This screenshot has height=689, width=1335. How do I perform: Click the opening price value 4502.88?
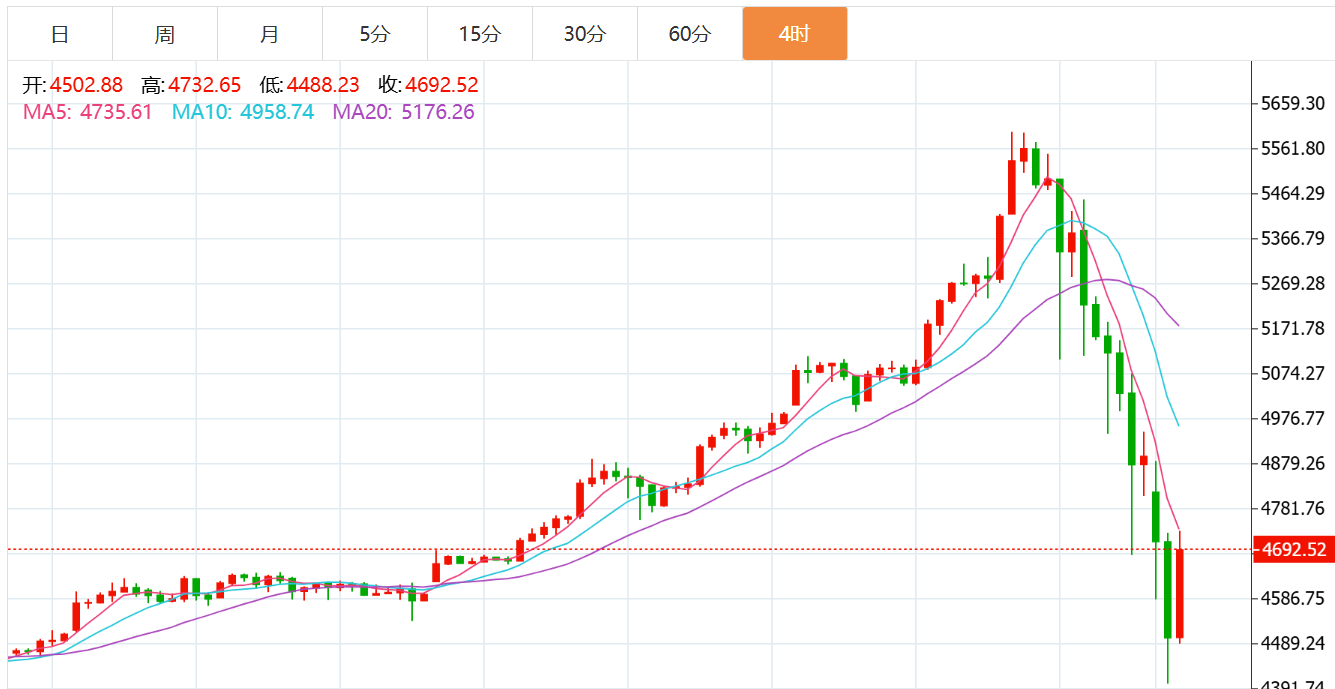86,85
